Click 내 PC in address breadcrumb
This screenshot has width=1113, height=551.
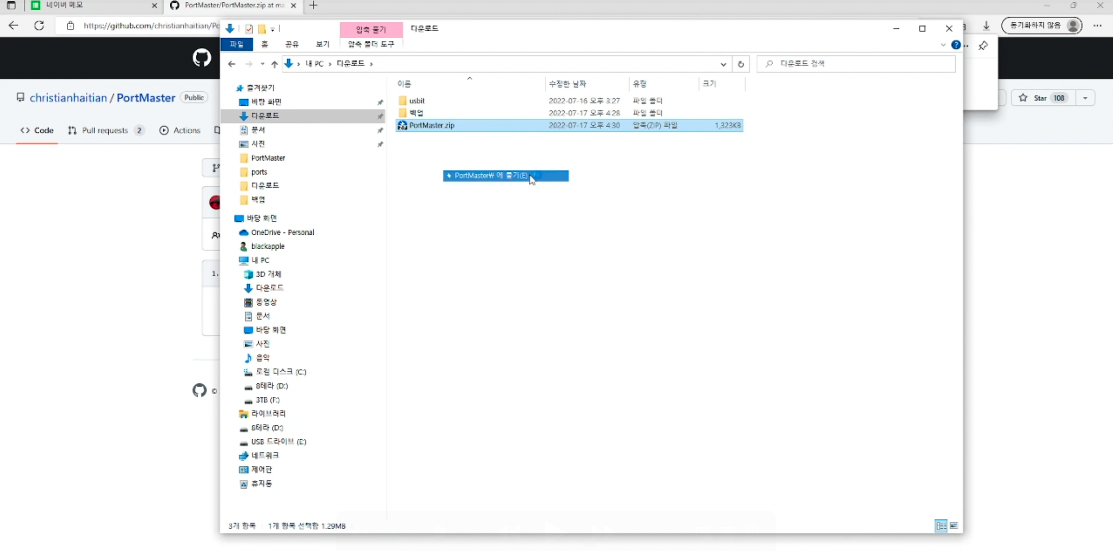click(x=314, y=64)
